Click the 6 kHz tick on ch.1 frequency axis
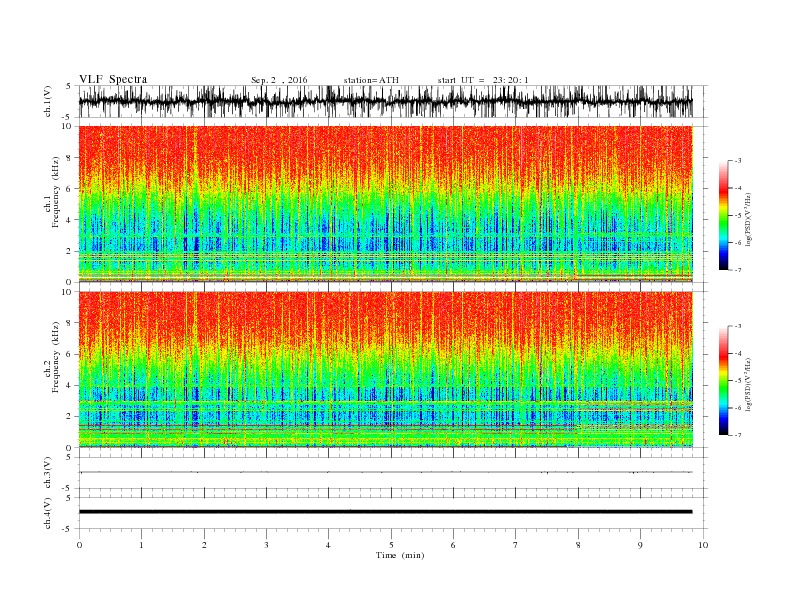 [70, 189]
